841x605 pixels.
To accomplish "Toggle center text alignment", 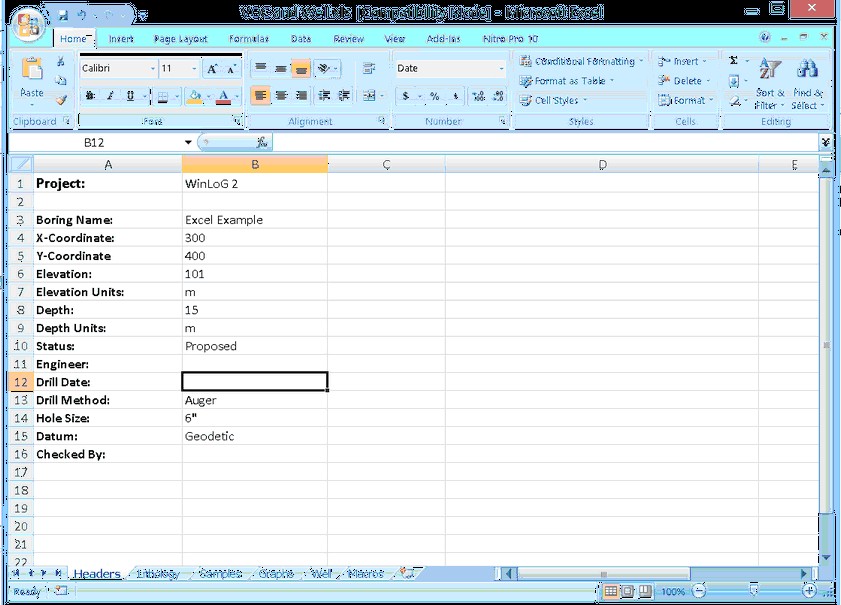I will (281, 96).
